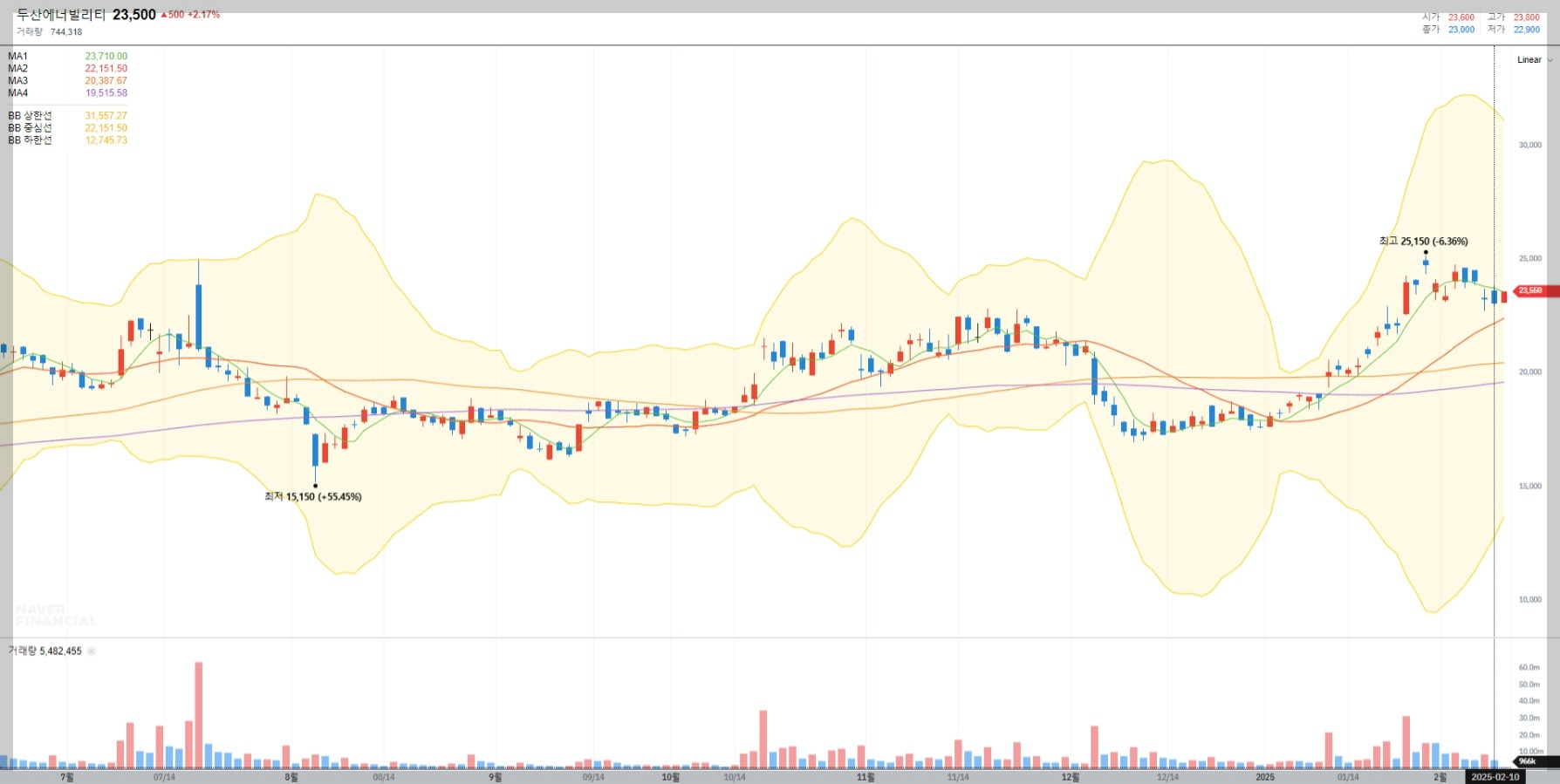Screen dimensions: 1560x784
Task: Click the 8월 label on time axis
Action: [291, 777]
